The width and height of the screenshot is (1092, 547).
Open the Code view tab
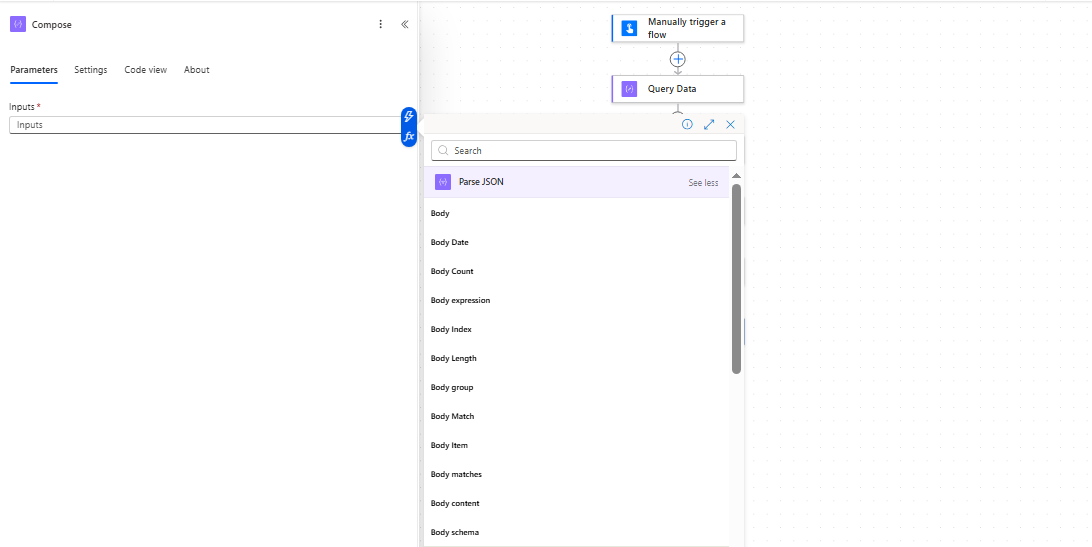pos(145,70)
